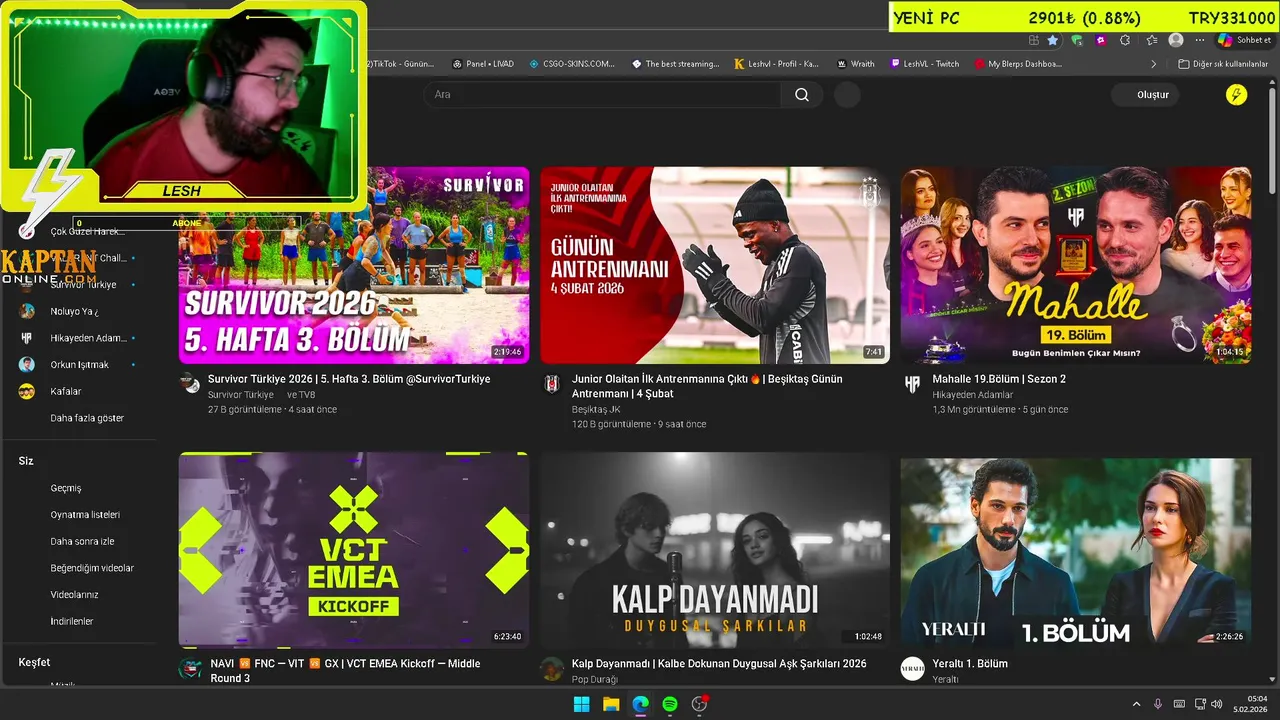Click the network tray icon
Viewport: 1280px width, 720px height.
coord(1200,704)
